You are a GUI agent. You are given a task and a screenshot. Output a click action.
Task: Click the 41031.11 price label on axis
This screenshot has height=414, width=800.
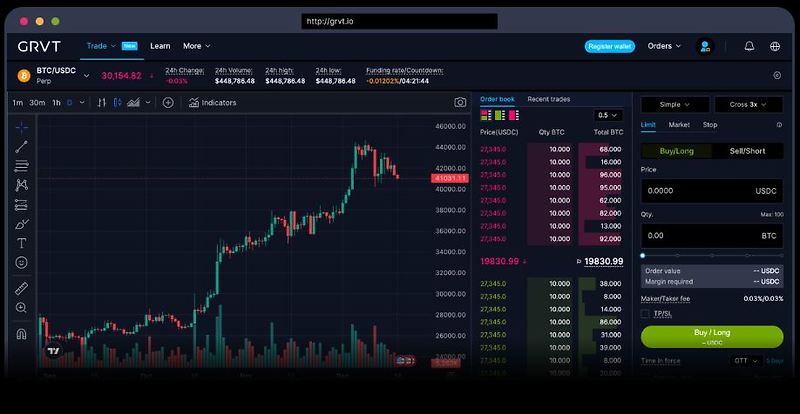[449, 178]
